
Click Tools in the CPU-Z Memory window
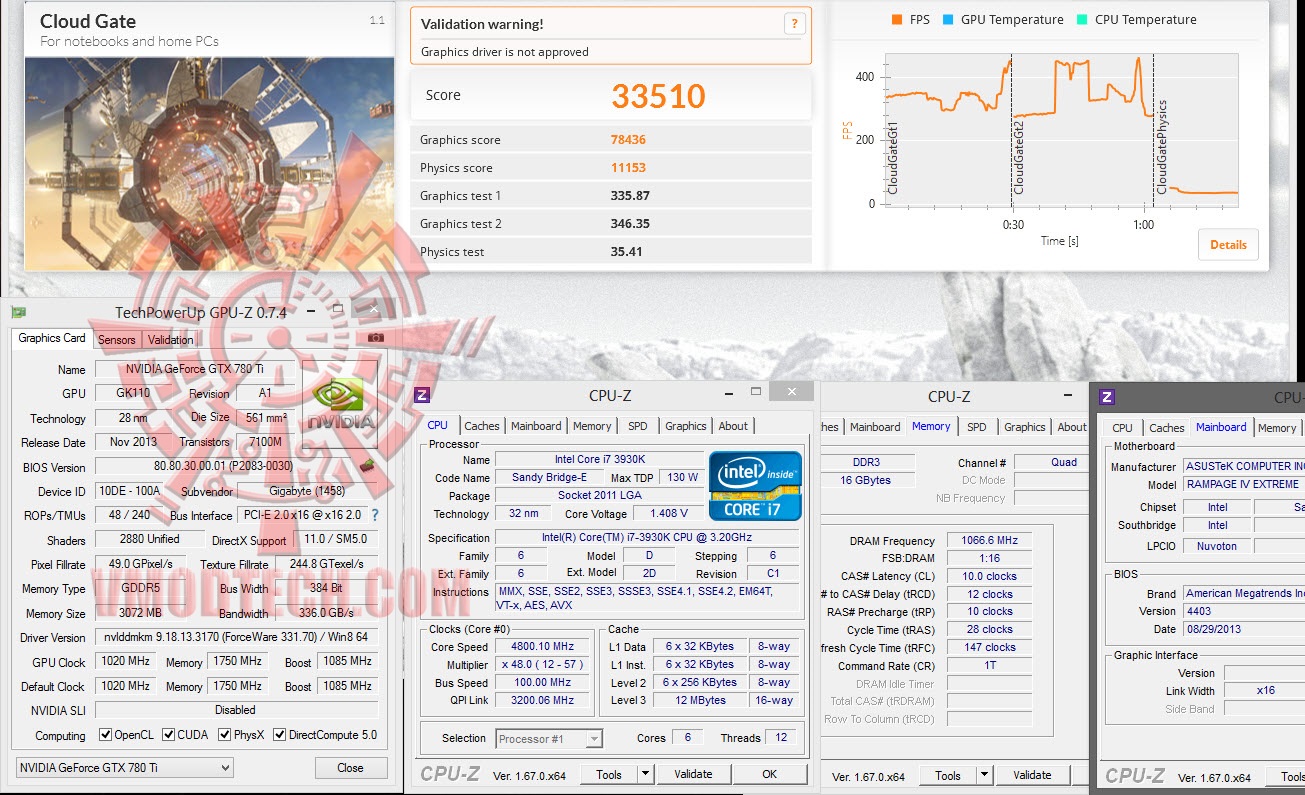tap(948, 775)
